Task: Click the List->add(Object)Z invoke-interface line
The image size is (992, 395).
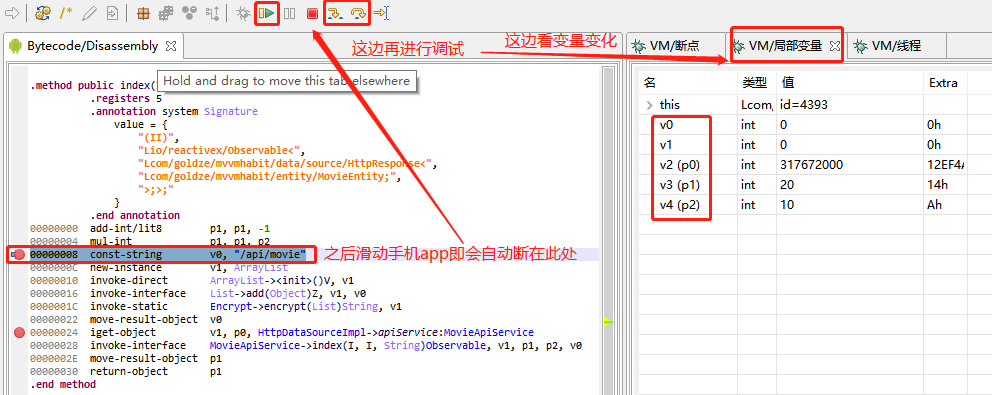Action: coord(197,294)
